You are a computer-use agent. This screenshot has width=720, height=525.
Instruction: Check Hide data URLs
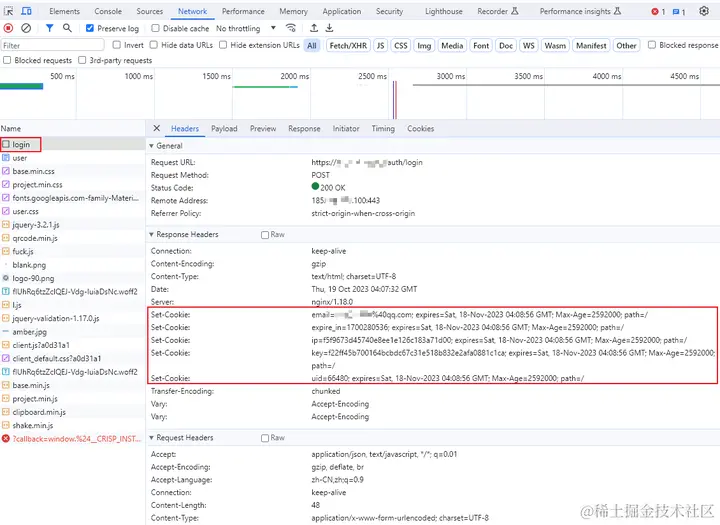tap(154, 45)
